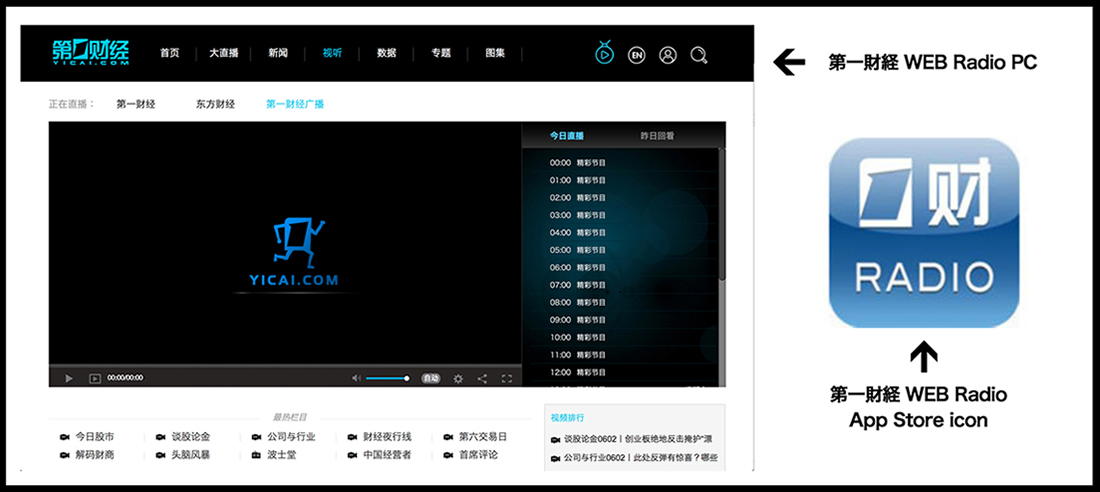The height and width of the screenshot is (492, 1100).
Task: Open the 大直播 menu item
Action: click(224, 53)
